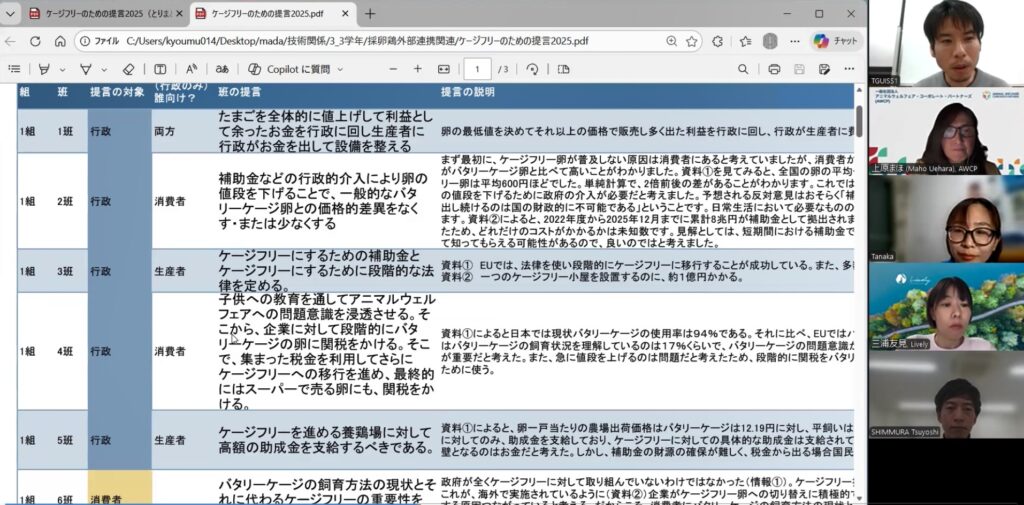This screenshot has width=1024, height=505.
Task: Print the PDF document
Action: [x=773, y=69]
